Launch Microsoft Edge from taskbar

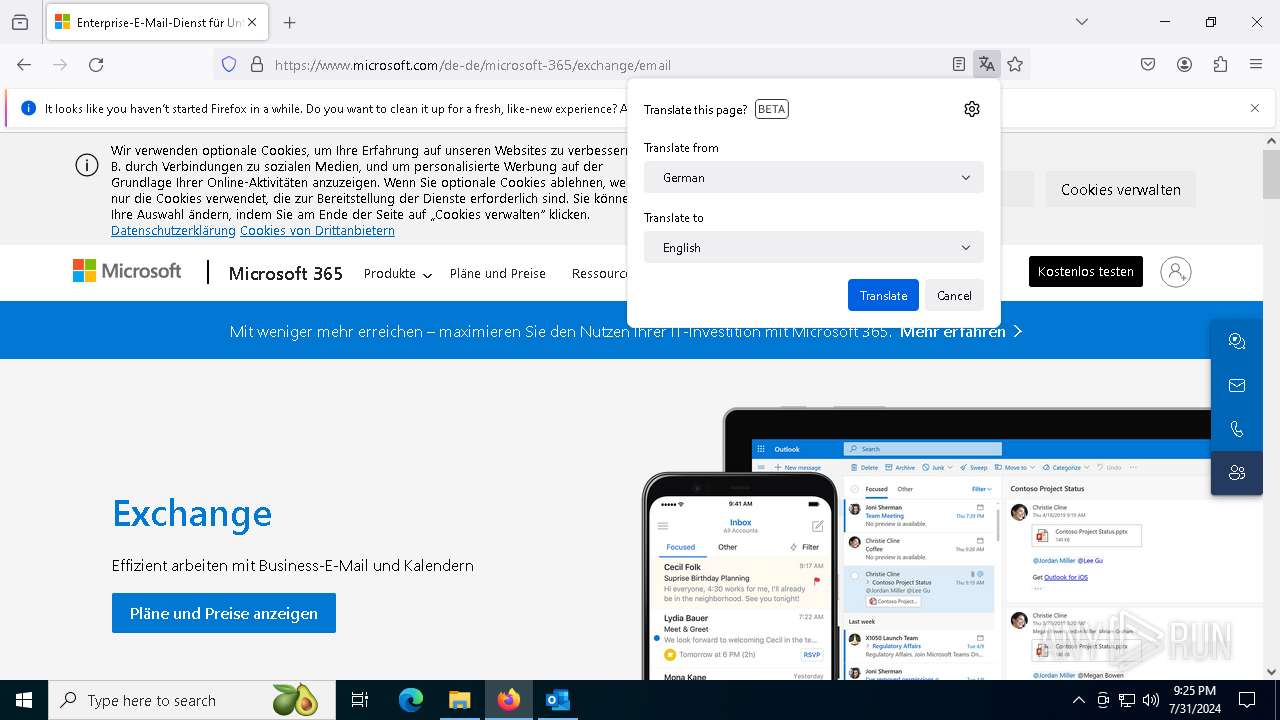click(411, 700)
